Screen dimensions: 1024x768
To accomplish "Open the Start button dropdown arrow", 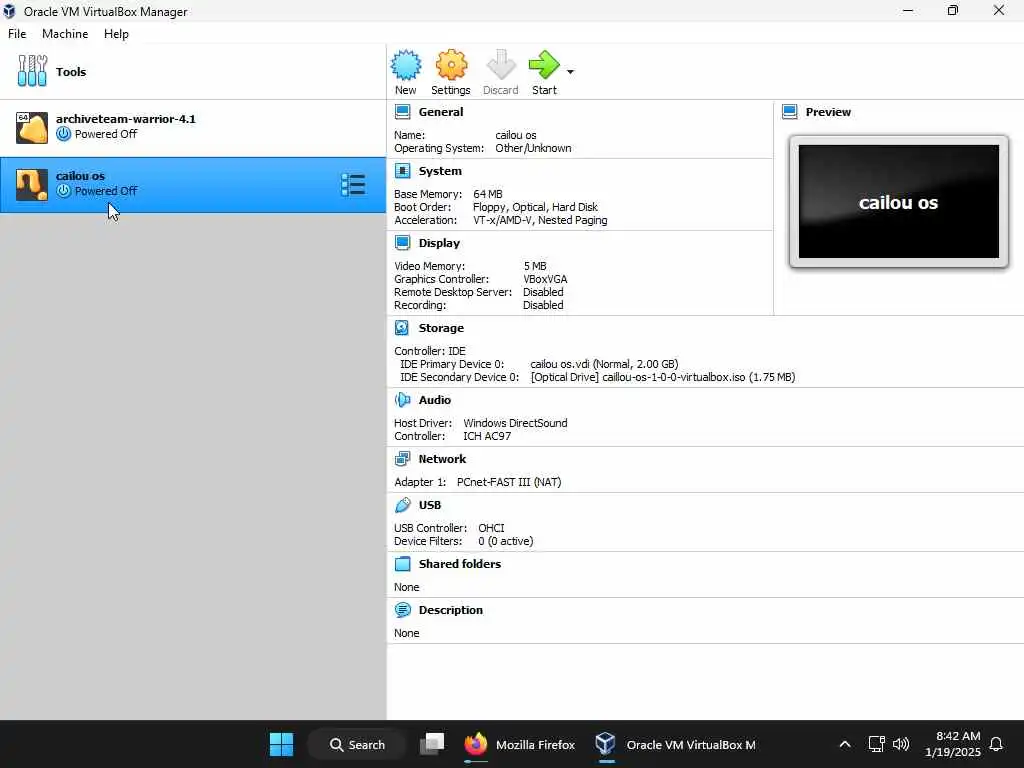I will (x=570, y=71).
